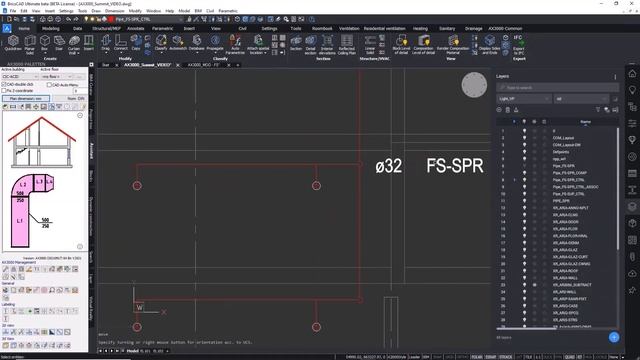Activate the Connect tool in Modify group
This screenshot has width=640, height=360.
coord(121,42)
